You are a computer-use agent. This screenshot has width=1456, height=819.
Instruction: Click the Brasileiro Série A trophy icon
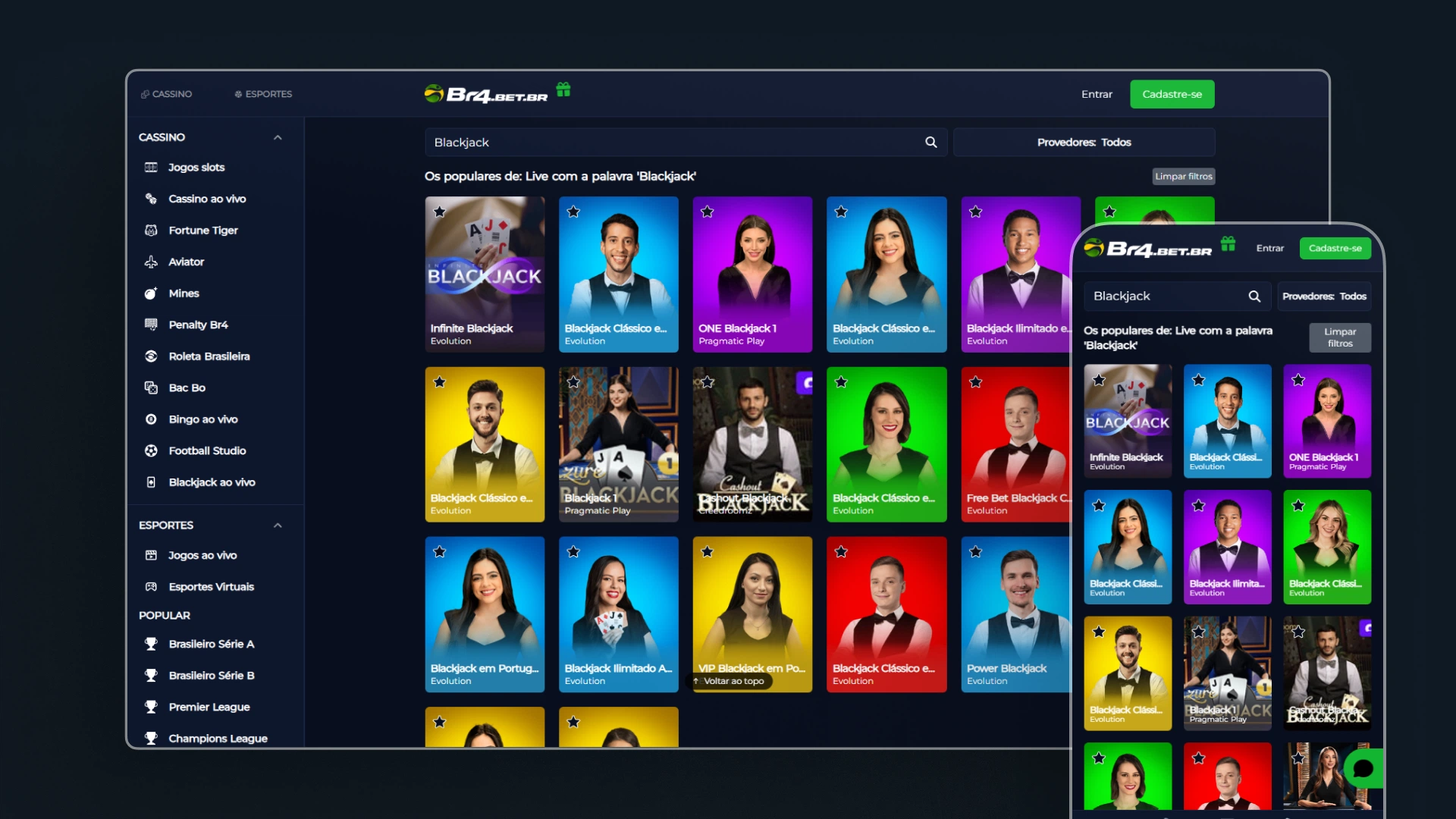point(151,644)
